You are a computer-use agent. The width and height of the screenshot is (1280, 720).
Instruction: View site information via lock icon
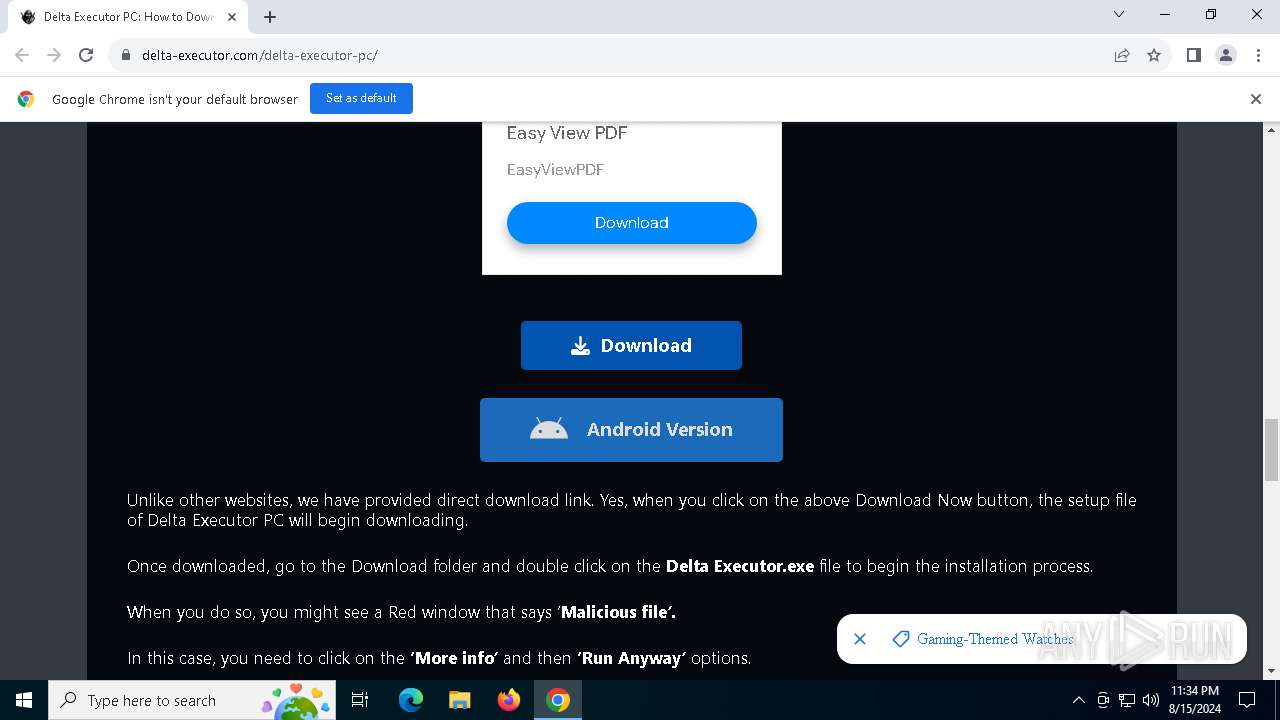coord(125,55)
